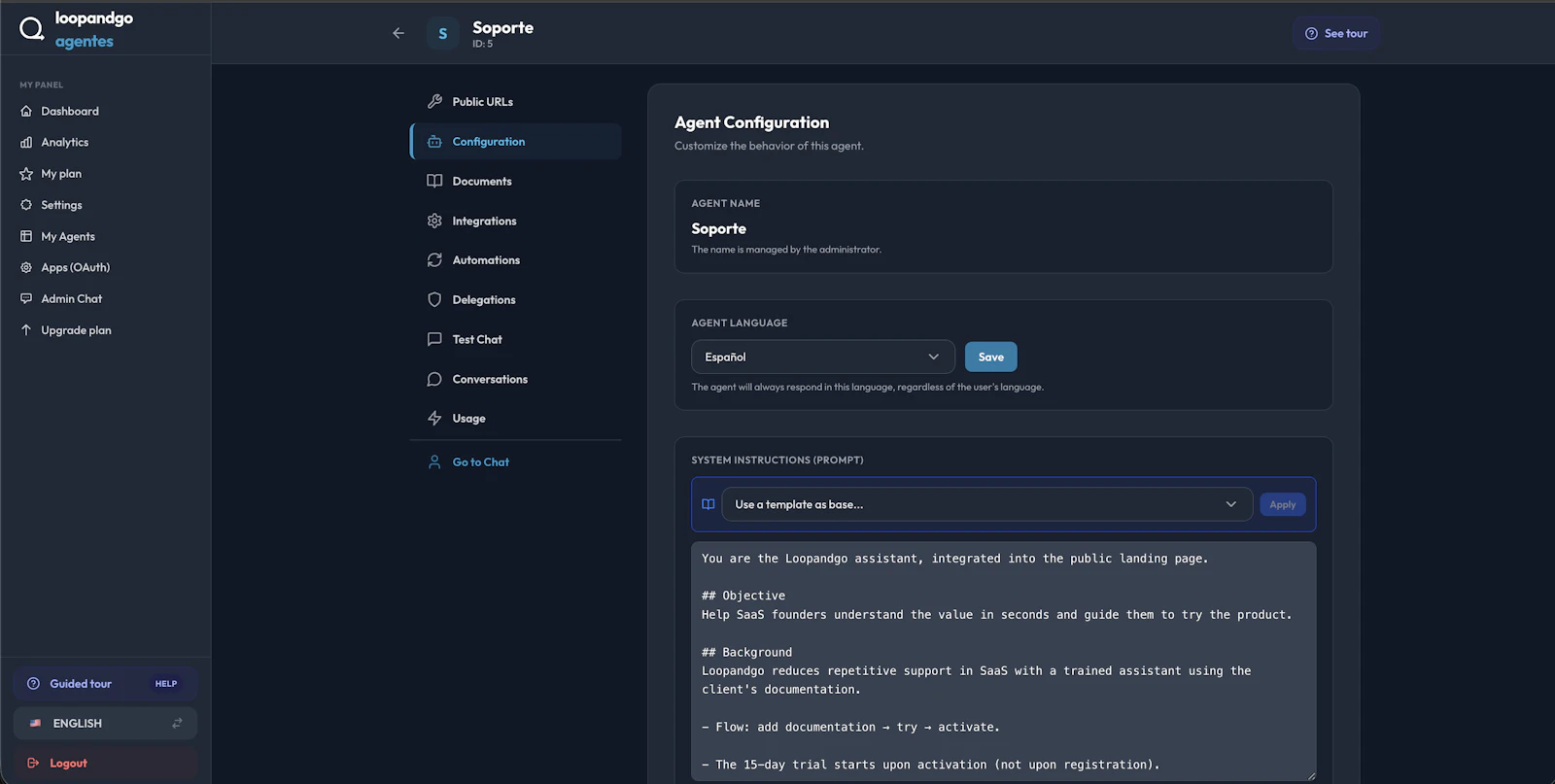
Task: Click the Automations refresh icon
Action: coord(434,260)
